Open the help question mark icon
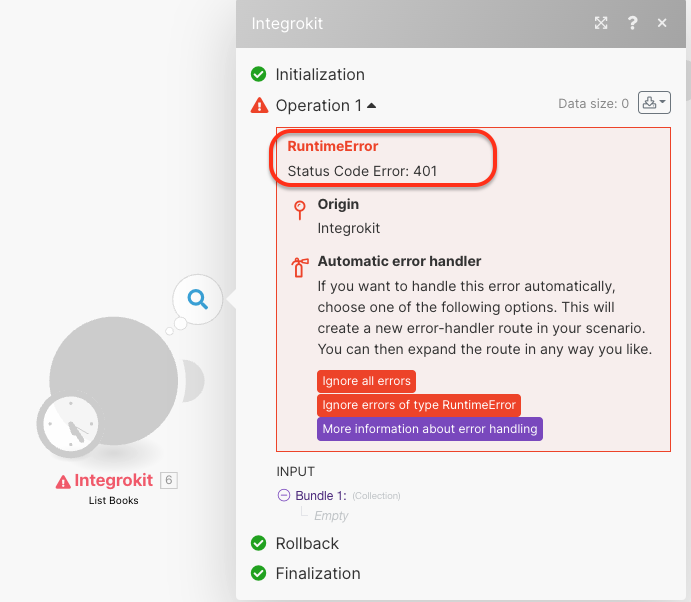This screenshot has width=691, height=602. tap(632, 23)
